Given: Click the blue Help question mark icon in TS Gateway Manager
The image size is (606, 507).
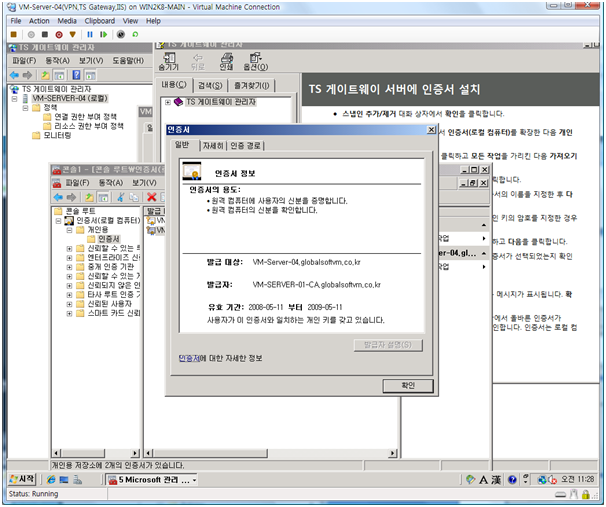Looking at the screenshot, I should pyautogui.click(x=77, y=75).
